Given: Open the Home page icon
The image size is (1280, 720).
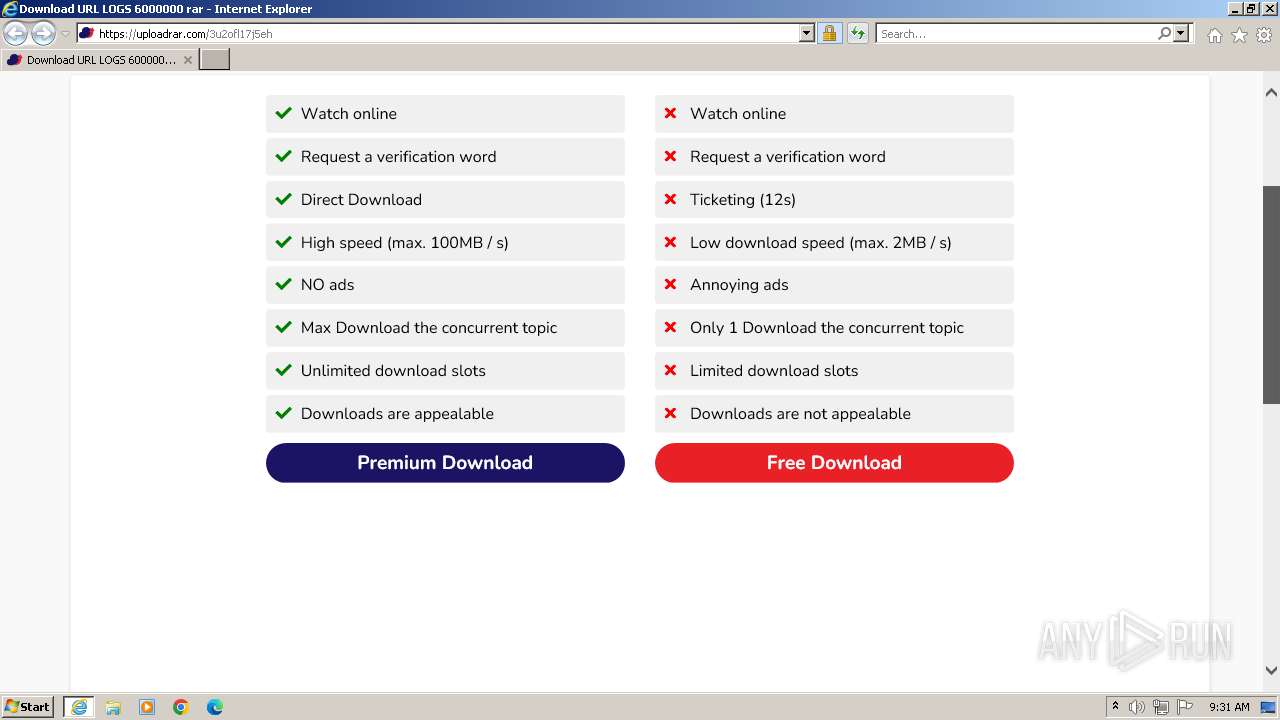Looking at the screenshot, I should tap(1214, 35).
